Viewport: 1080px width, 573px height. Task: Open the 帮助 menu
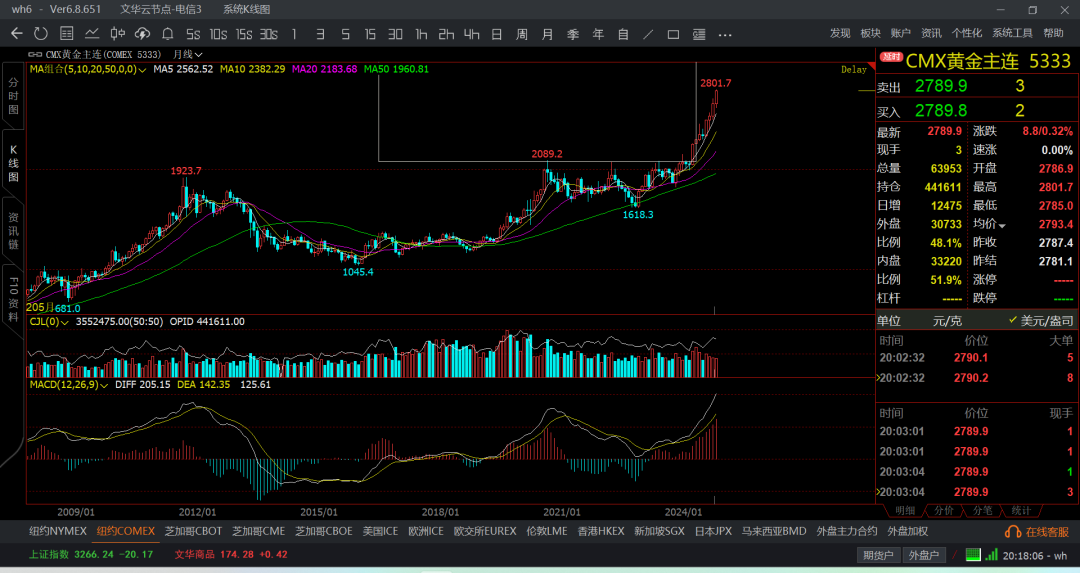point(1053,33)
